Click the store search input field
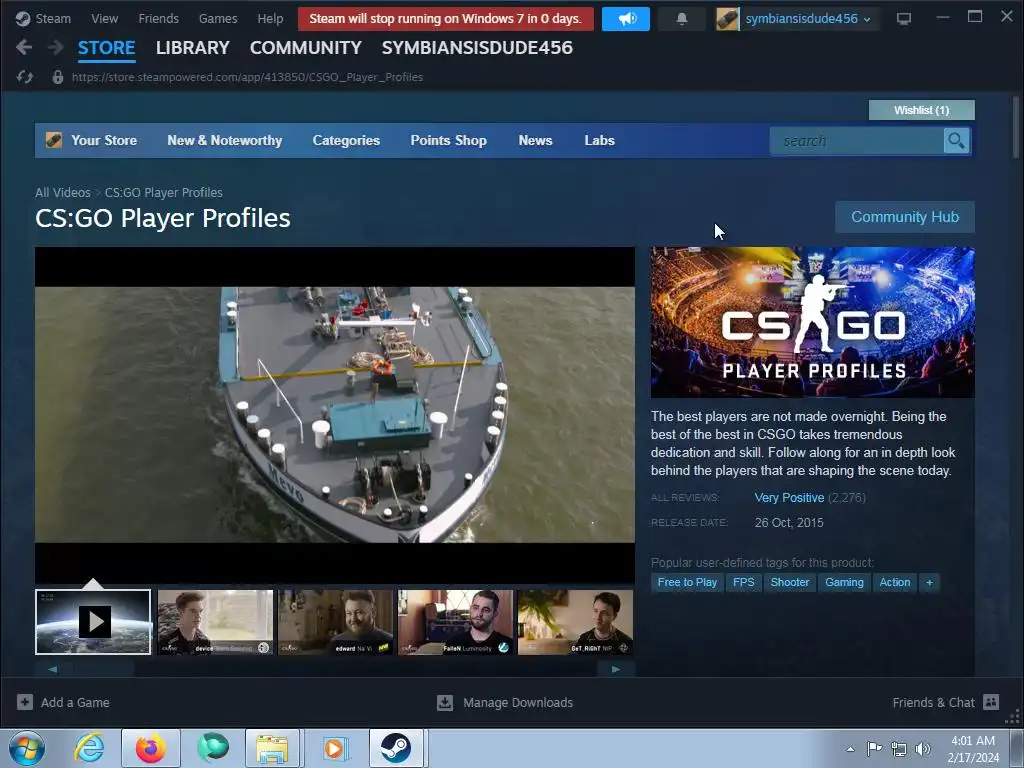Image resolution: width=1024 pixels, height=768 pixels. [856, 140]
